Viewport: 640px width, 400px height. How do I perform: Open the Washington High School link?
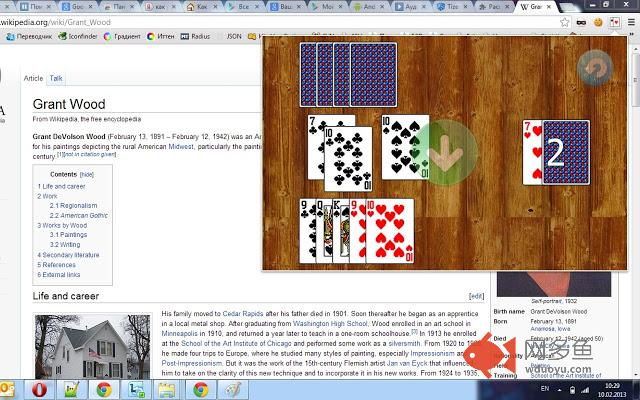tap(330, 324)
